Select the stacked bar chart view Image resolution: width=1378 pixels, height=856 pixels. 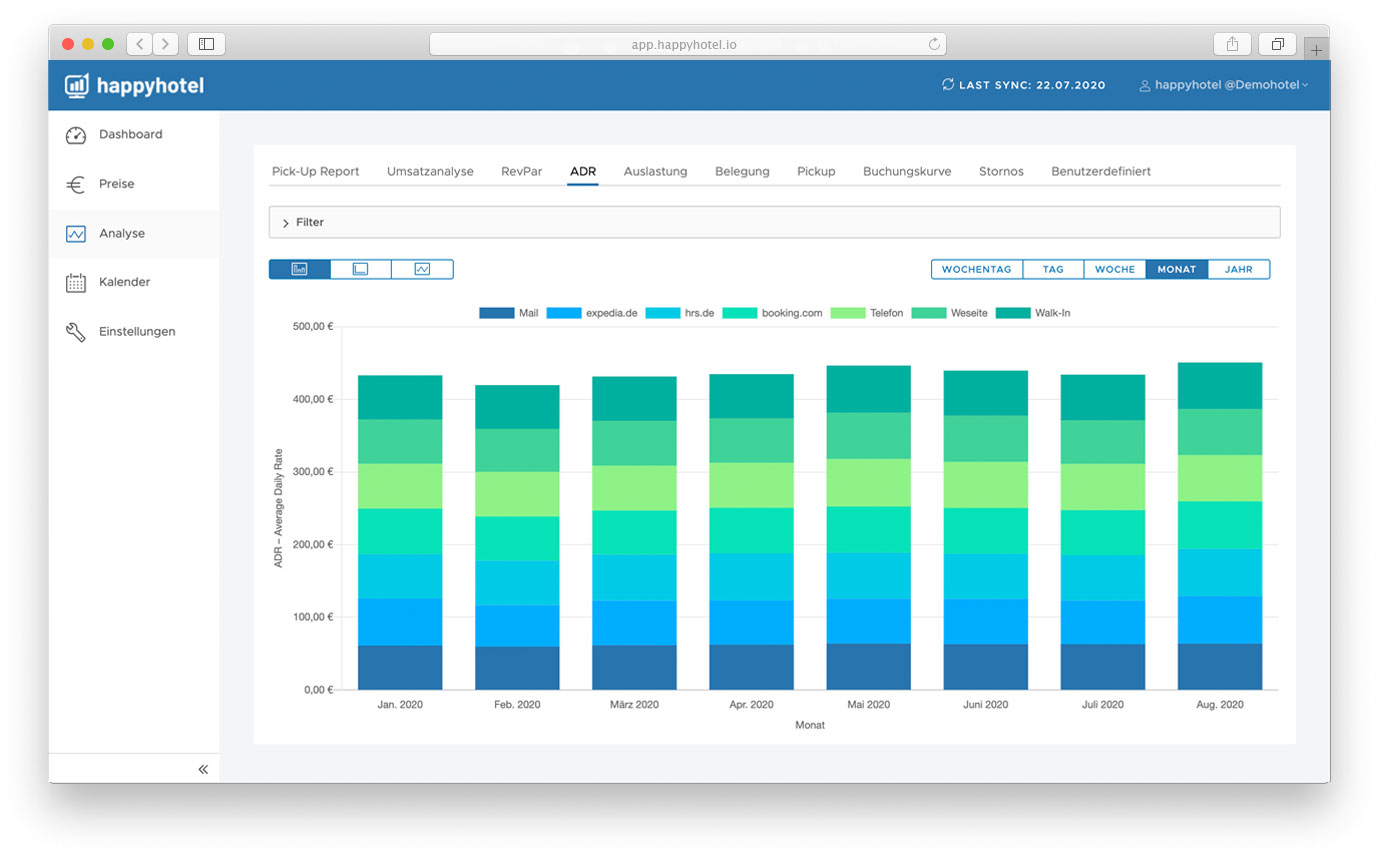click(x=299, y=269)
